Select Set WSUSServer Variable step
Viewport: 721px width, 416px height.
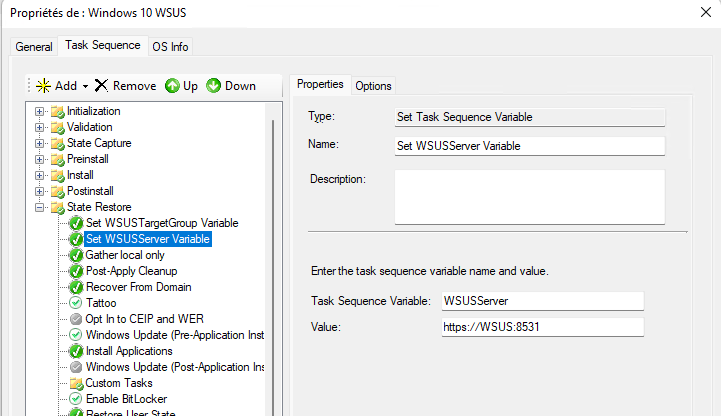148,239
